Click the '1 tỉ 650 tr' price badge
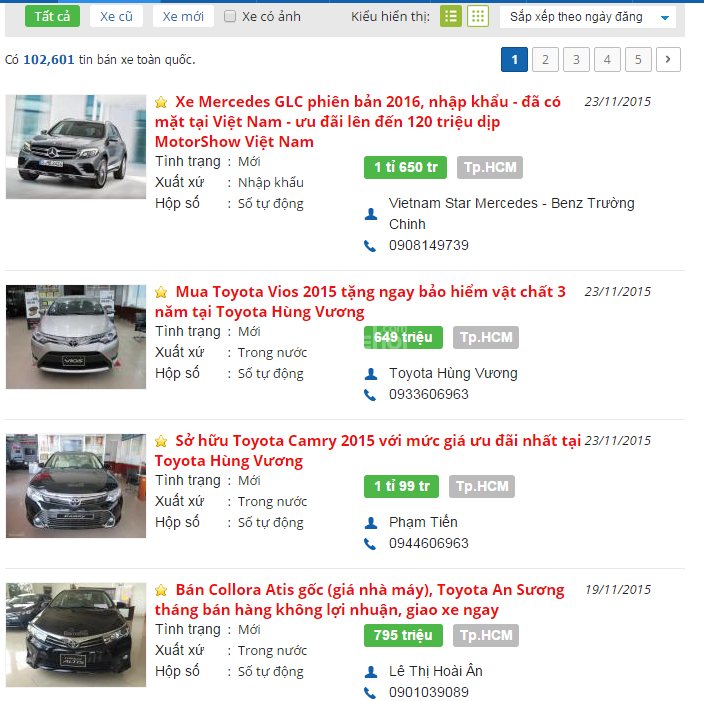The image size is (704, 701). [x=405, y=168]
